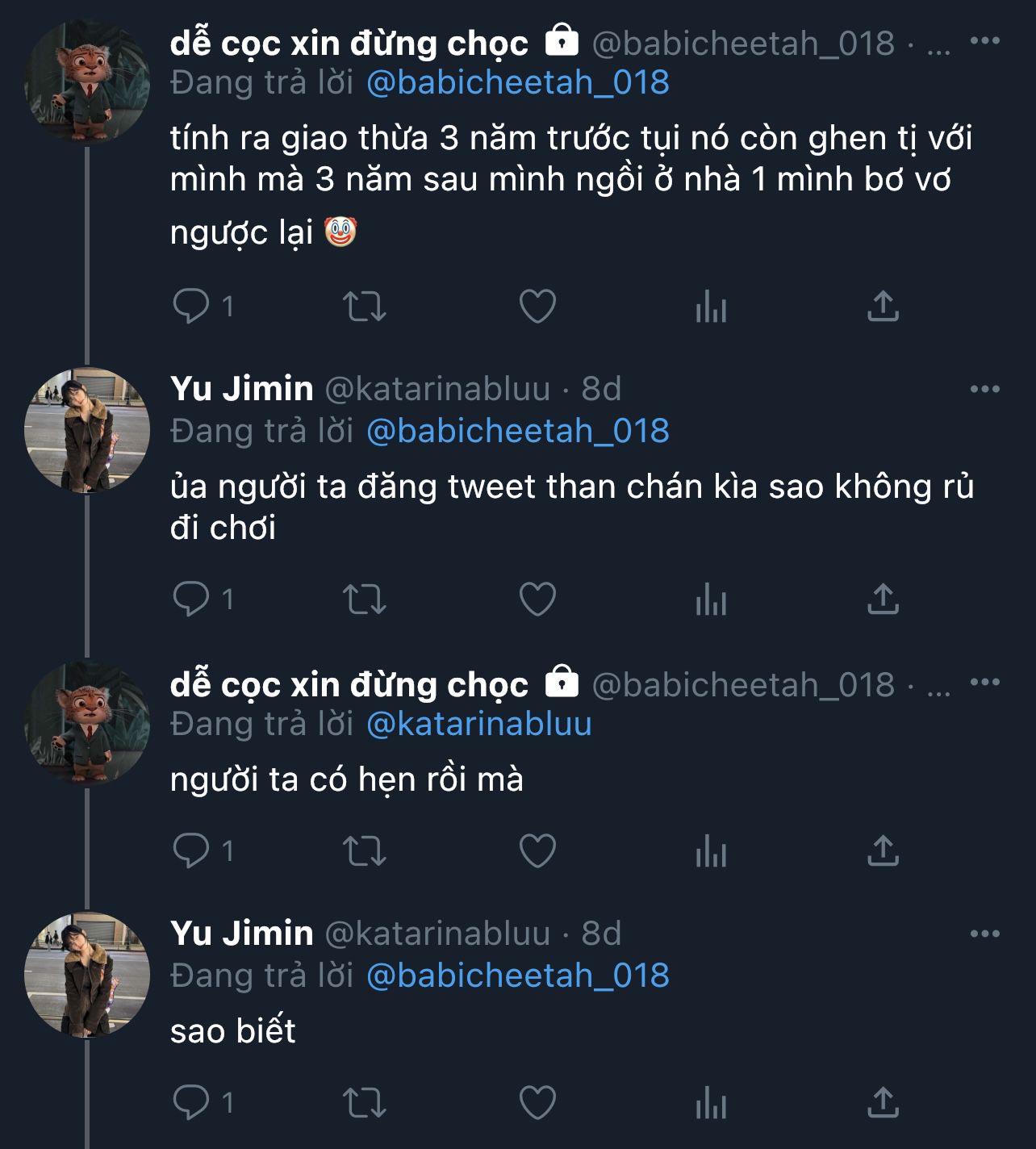View analytics of the giao thừa tweet
This screenshot has width=1036, height=1149.
(711, 307)
